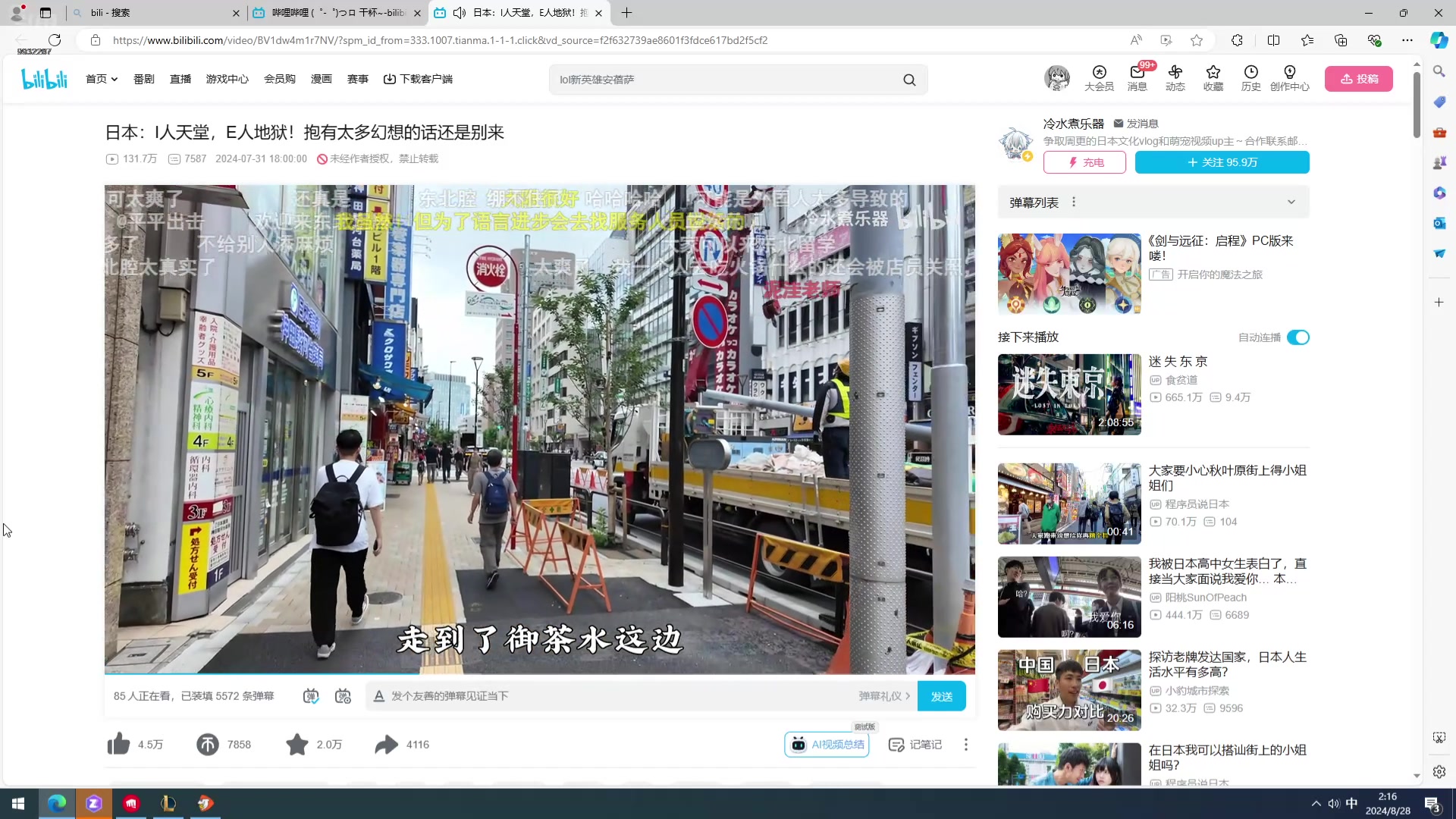Refresh the page with the reload icon

point(55,40)
